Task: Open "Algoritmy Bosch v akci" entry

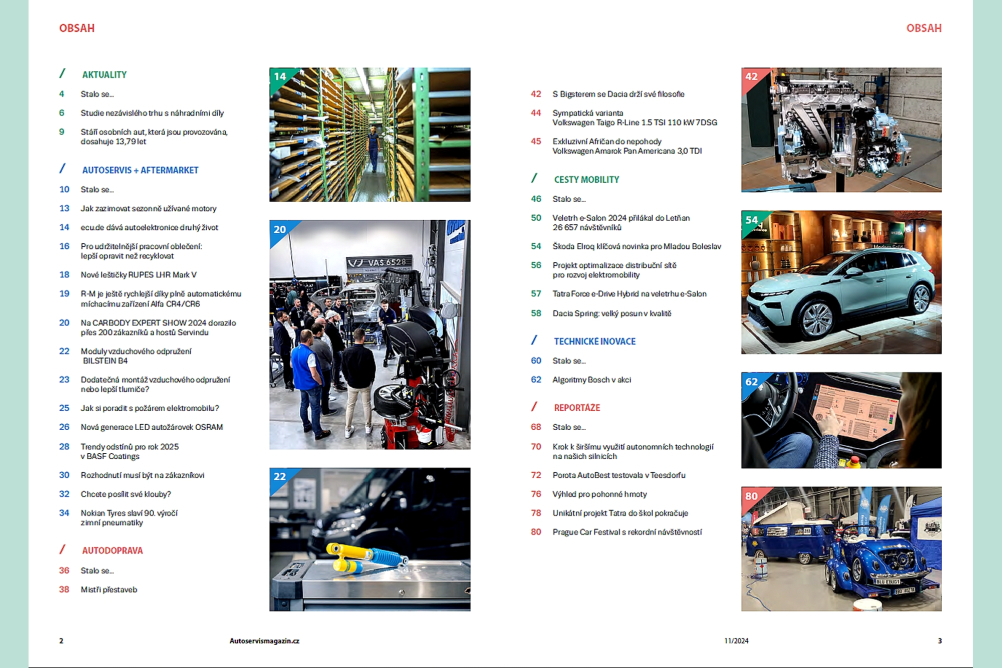Action: (x=592, y=380)
